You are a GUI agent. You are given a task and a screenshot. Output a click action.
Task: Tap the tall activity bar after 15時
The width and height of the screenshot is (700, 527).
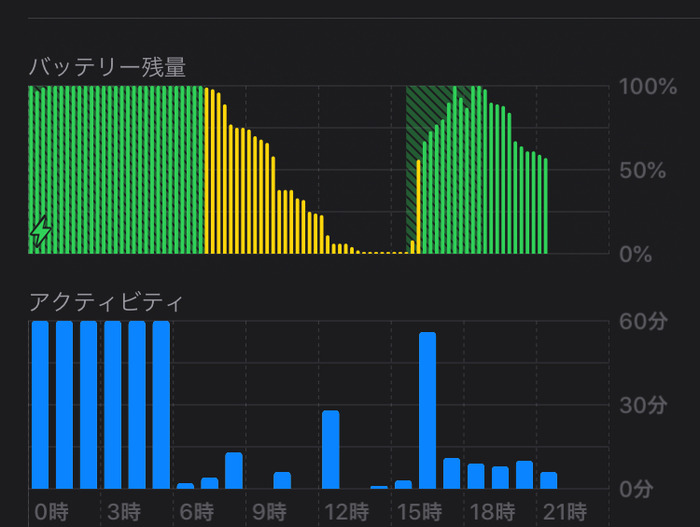click(427, 410)
